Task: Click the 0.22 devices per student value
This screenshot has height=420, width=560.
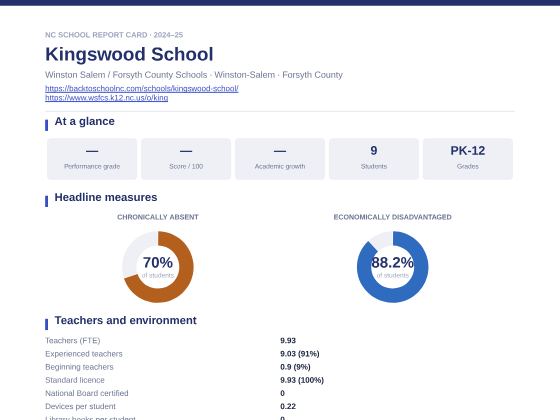Action: tap(288, 406)
